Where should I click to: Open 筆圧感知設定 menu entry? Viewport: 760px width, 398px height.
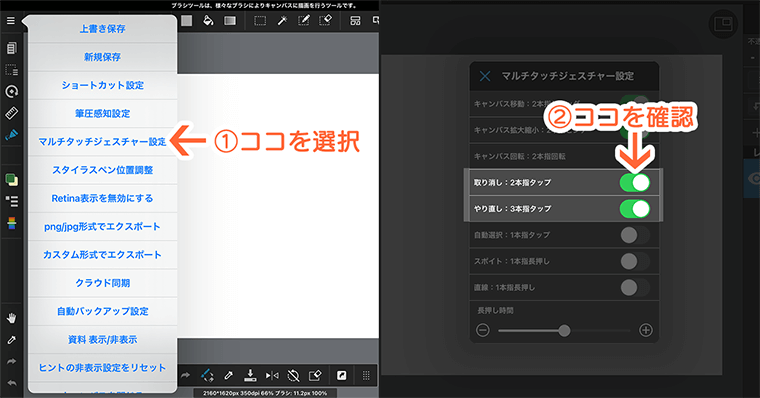(102, 113)
